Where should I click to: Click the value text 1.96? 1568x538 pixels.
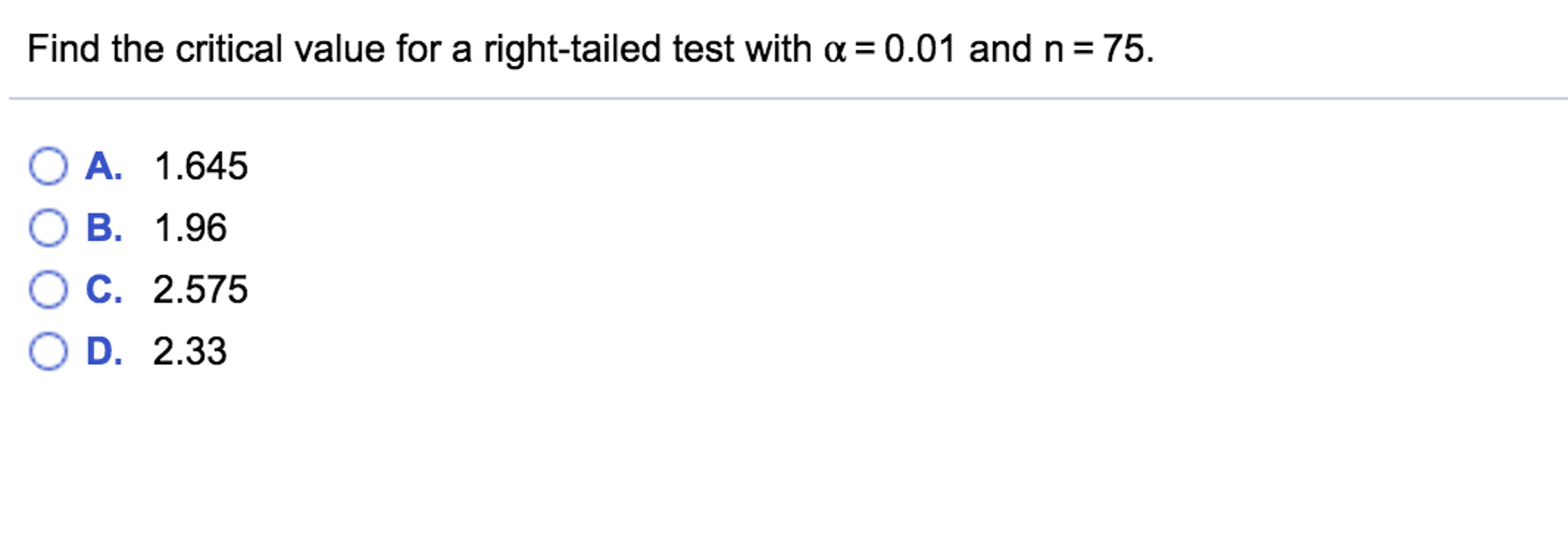pos(190,228)
